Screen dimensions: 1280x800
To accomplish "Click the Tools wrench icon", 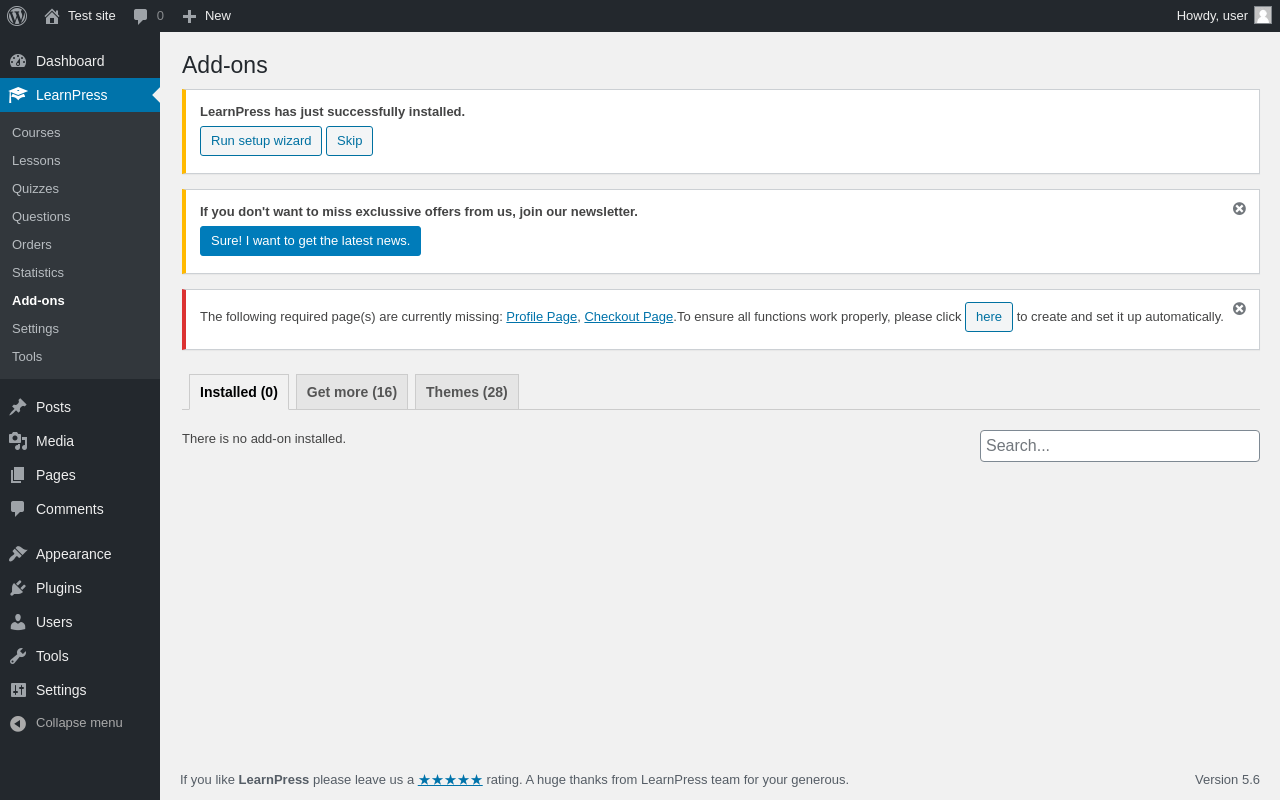I will click(x=18, y=656).
